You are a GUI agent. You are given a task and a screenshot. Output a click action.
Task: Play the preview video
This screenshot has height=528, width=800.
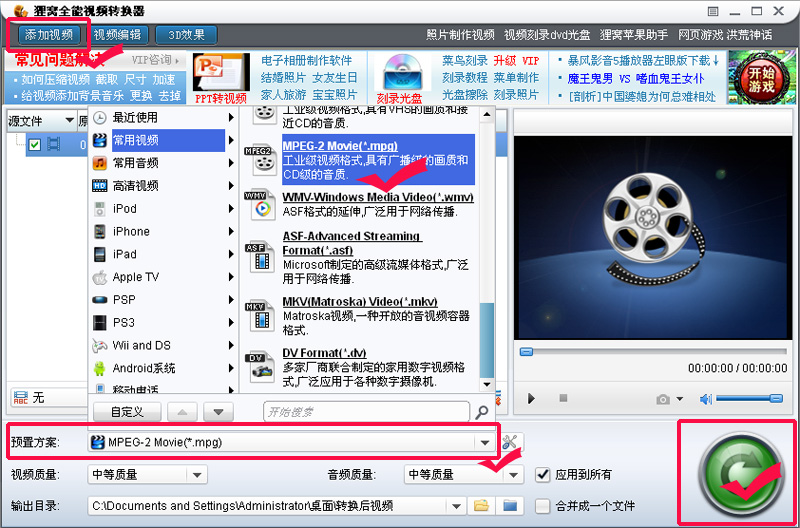(531, 398)
